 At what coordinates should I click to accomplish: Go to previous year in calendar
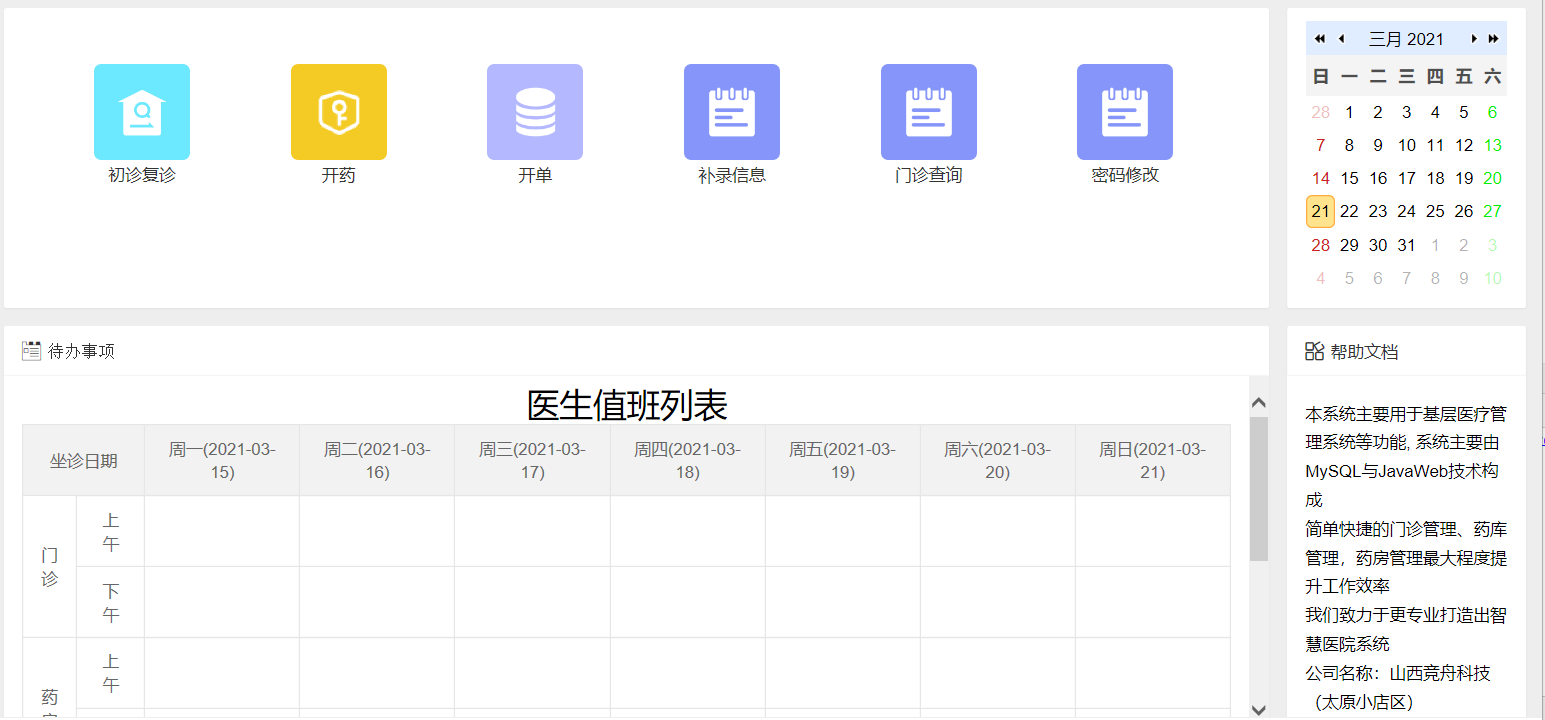pyautogui.click(x=1319, y=39)
